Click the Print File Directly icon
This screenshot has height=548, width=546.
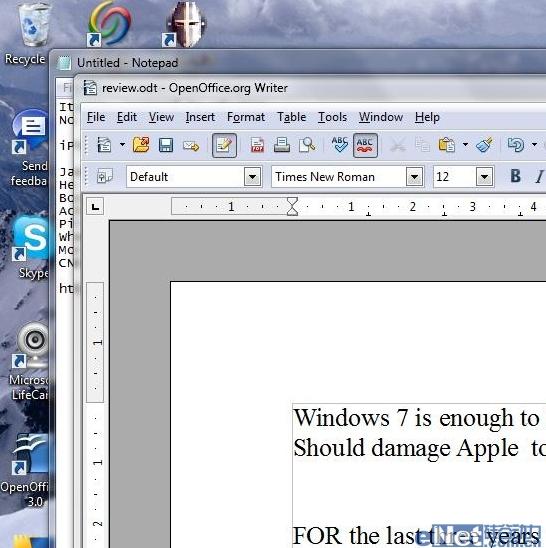[282, 145]
